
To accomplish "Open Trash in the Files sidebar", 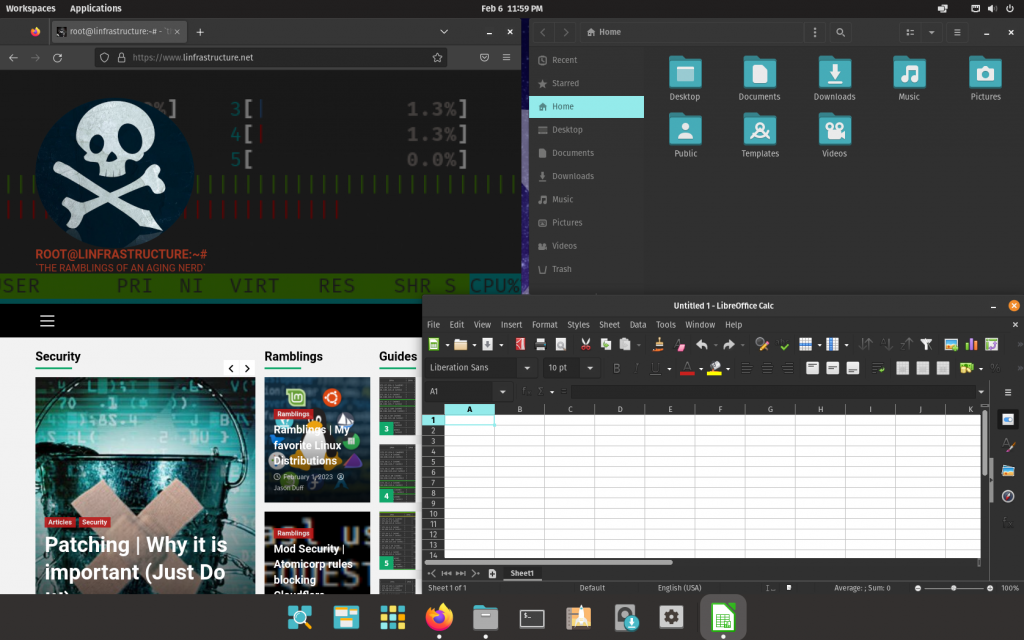I will click(586, 269).
